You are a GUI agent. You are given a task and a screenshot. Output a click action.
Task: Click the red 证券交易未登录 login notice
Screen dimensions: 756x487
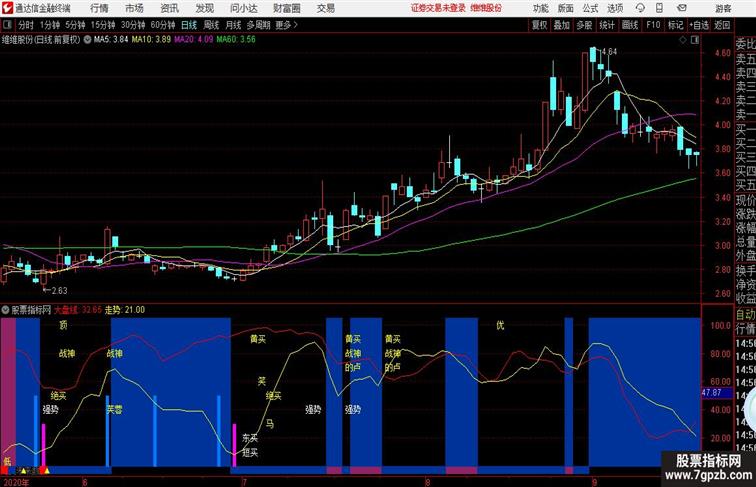pyautogui.click(x=438, y=8)
